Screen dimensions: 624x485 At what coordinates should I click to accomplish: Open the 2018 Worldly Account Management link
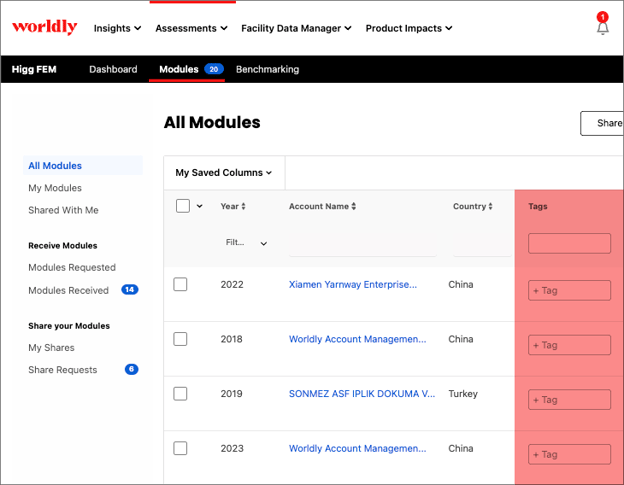357,339
